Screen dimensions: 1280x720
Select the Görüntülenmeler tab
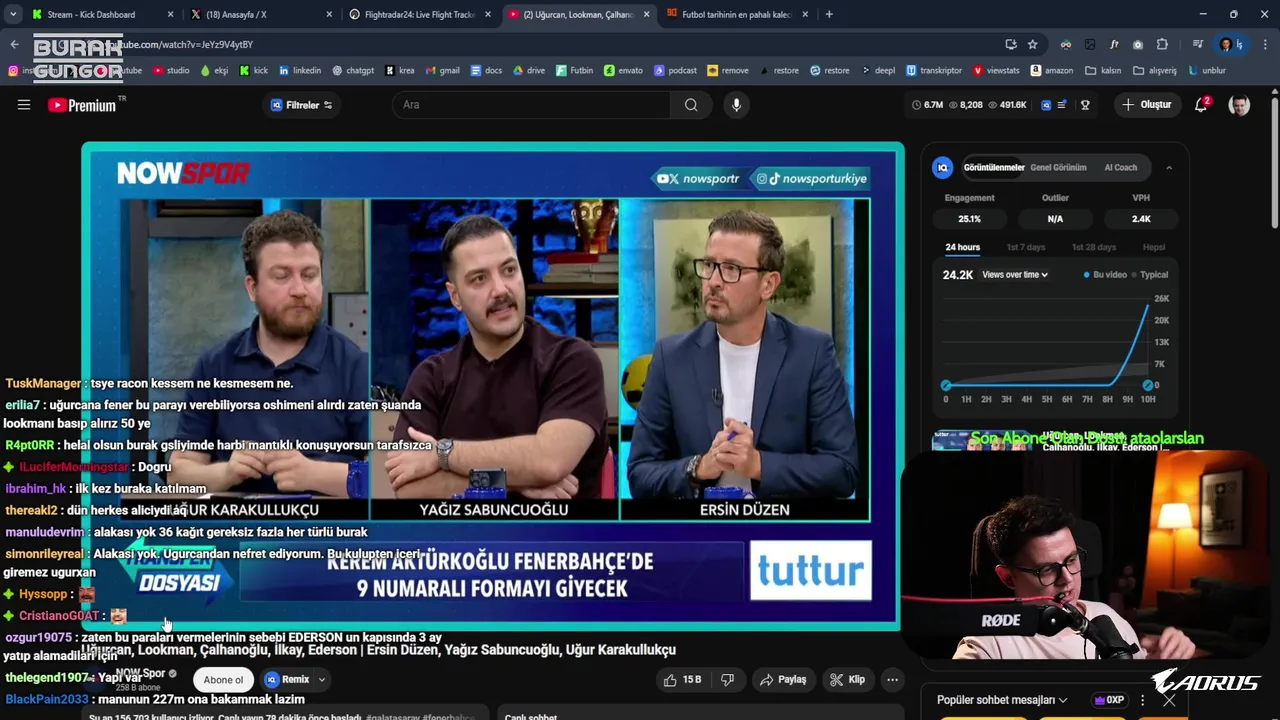point(994,168)
